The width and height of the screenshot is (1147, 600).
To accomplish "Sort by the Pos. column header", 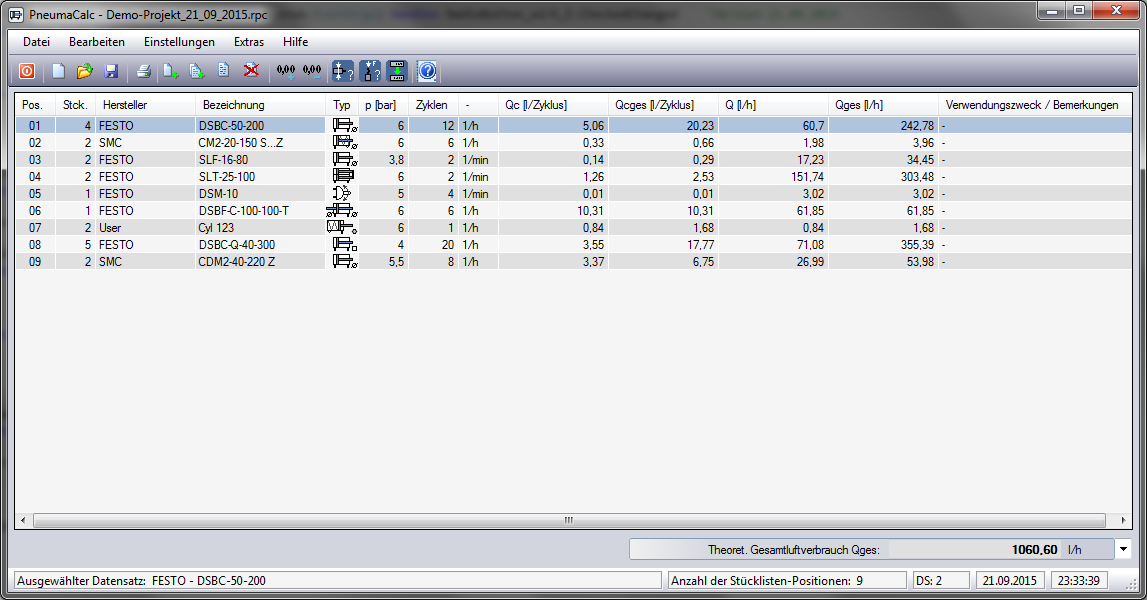I will tap(35, 105).
